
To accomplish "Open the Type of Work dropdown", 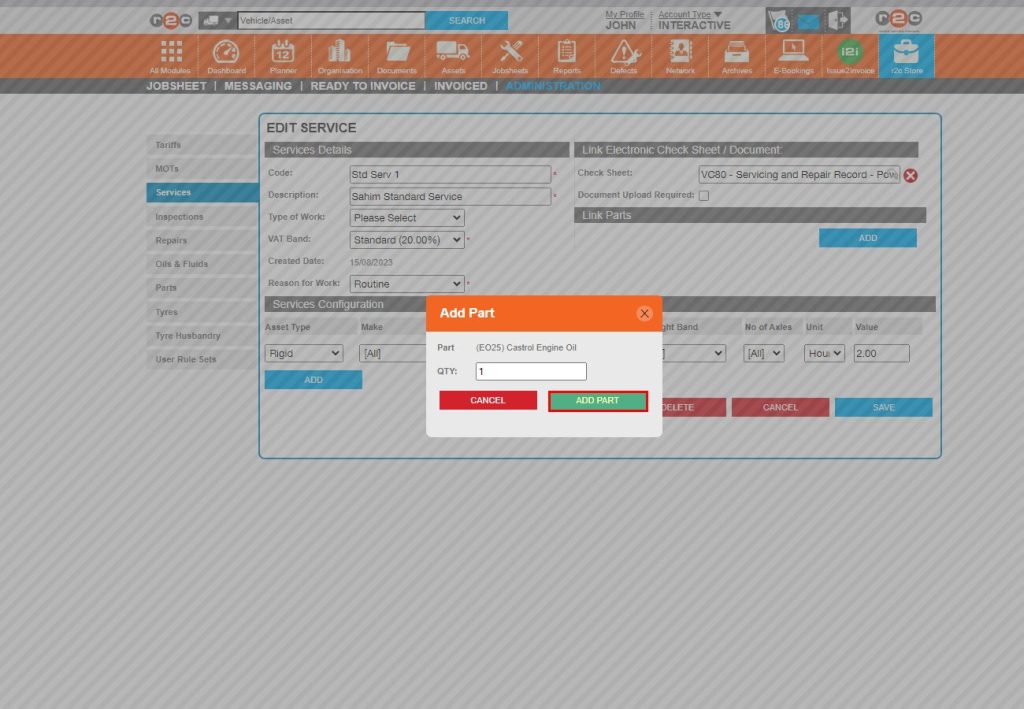I will (x=407, y=217).
